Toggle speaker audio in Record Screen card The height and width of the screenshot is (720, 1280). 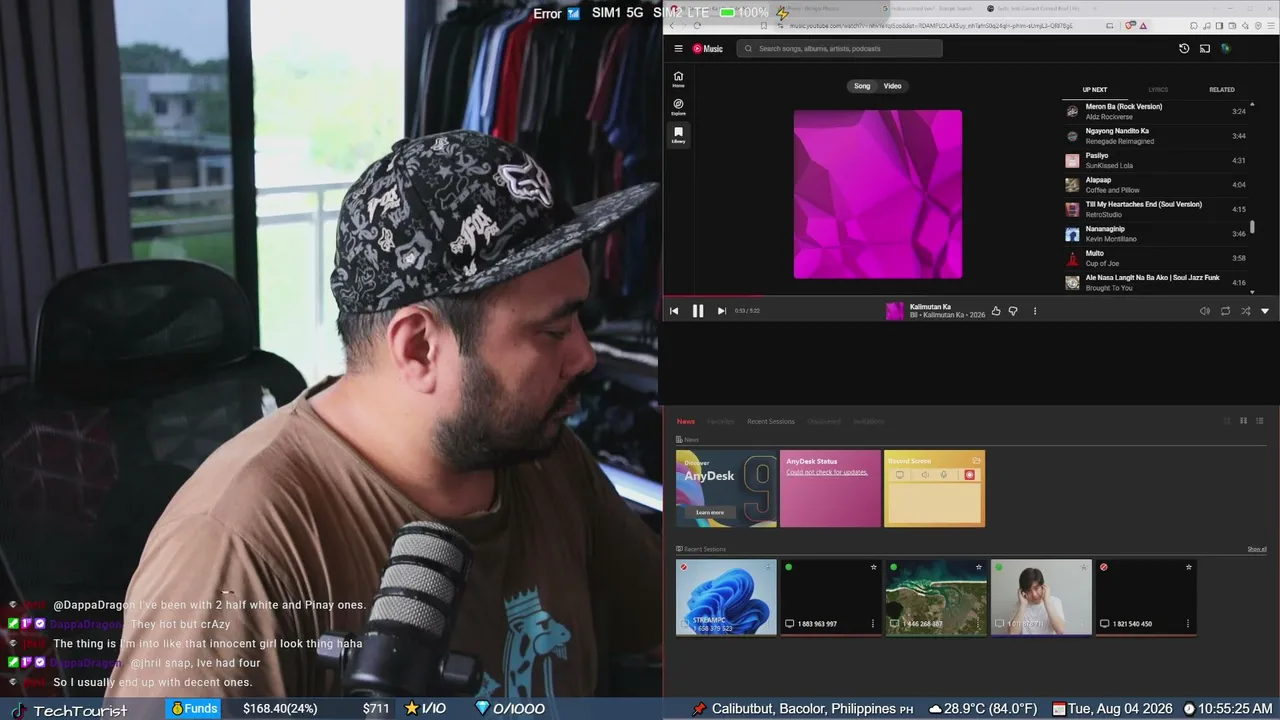(x=925, y=475)
